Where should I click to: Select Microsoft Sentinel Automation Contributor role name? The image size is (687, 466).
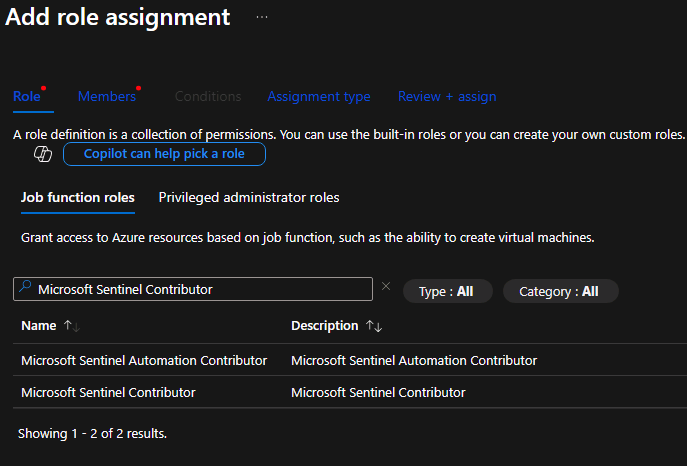click(x=144, y=360)
